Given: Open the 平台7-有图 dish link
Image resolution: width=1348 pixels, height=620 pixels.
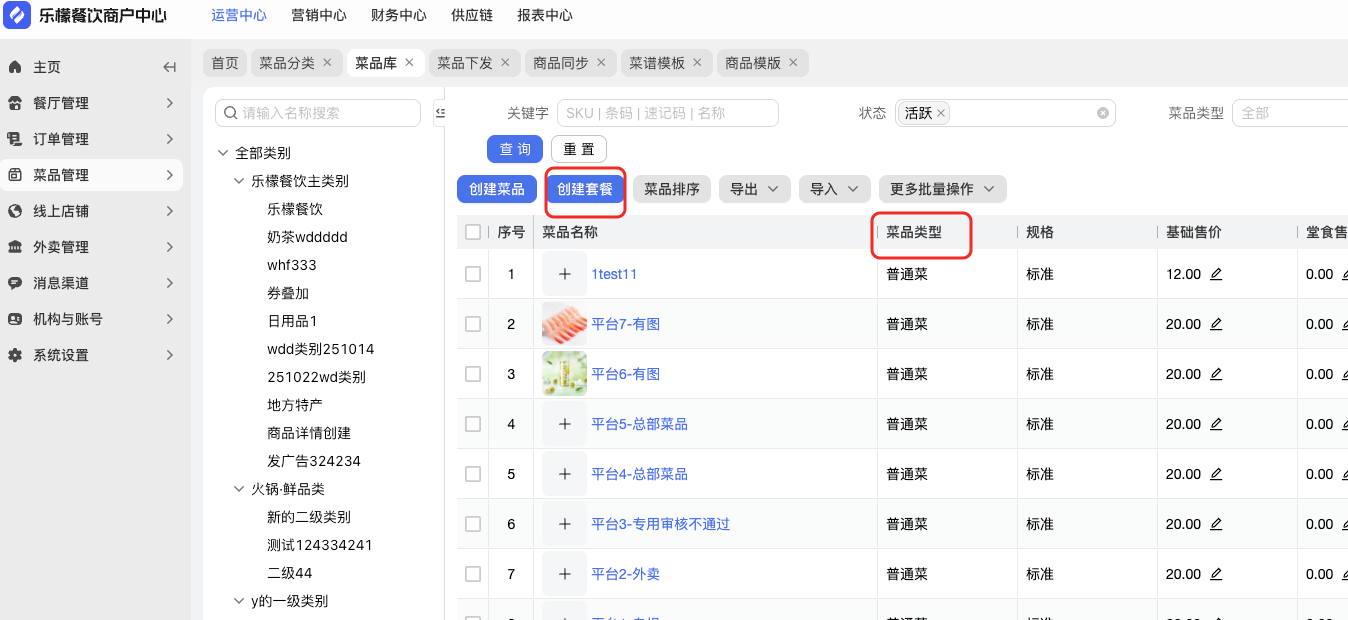Looking at the screenshot, I should (x=625, y=324).
